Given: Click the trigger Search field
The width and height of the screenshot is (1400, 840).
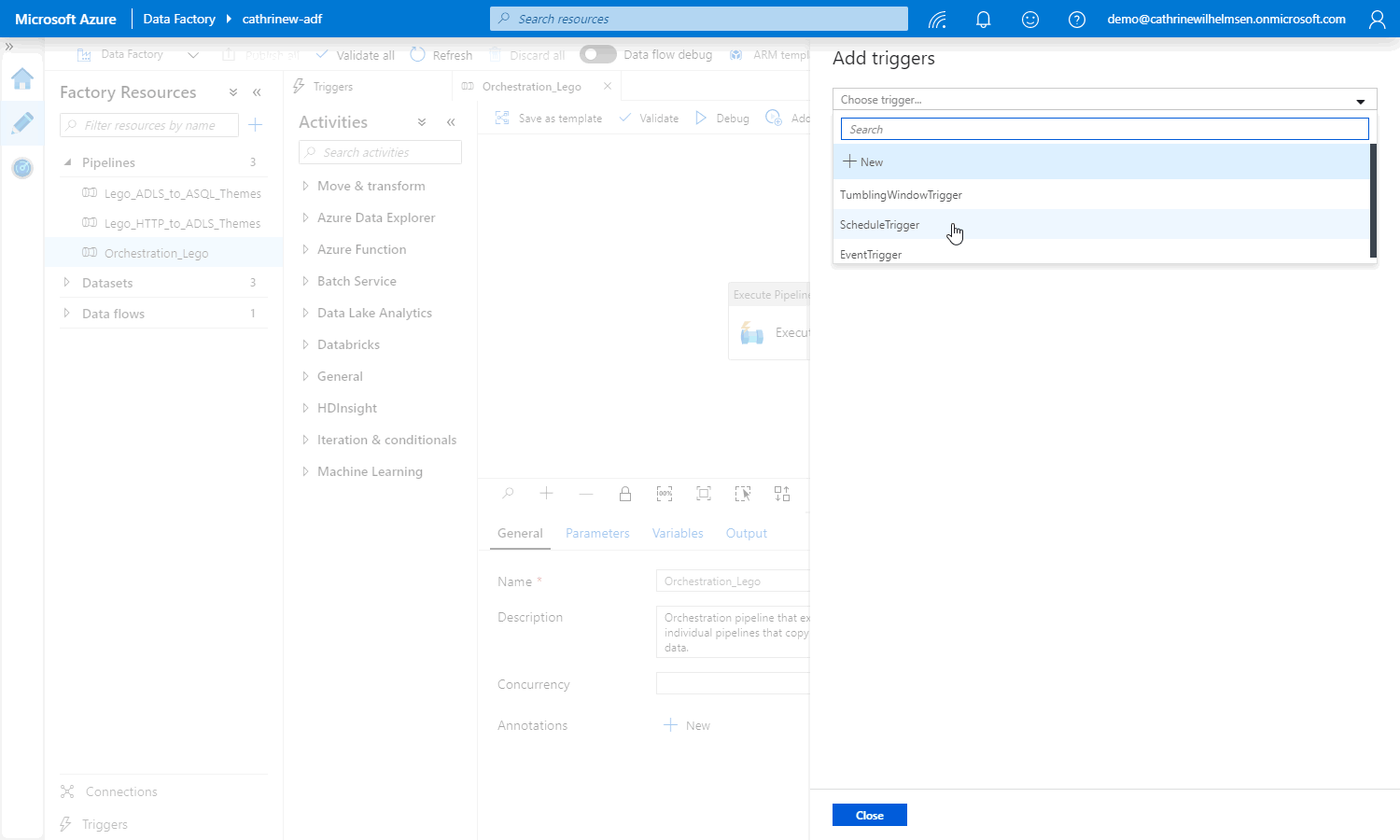Looking at the screenshot, I should coord(1104,130).
